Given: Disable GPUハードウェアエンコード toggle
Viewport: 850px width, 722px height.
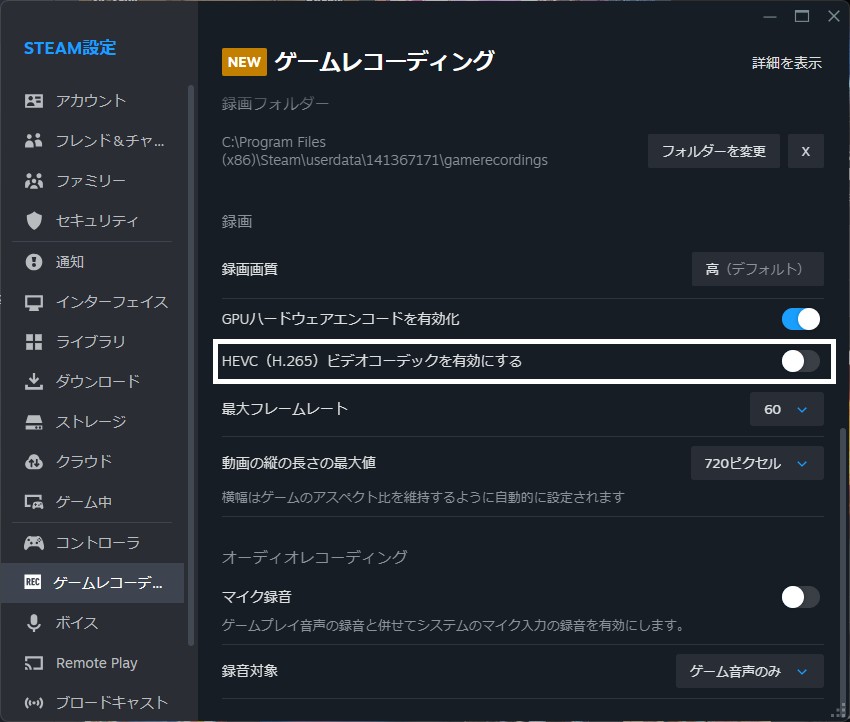Looking at the screenshot, I should click(x=801, y=319).
